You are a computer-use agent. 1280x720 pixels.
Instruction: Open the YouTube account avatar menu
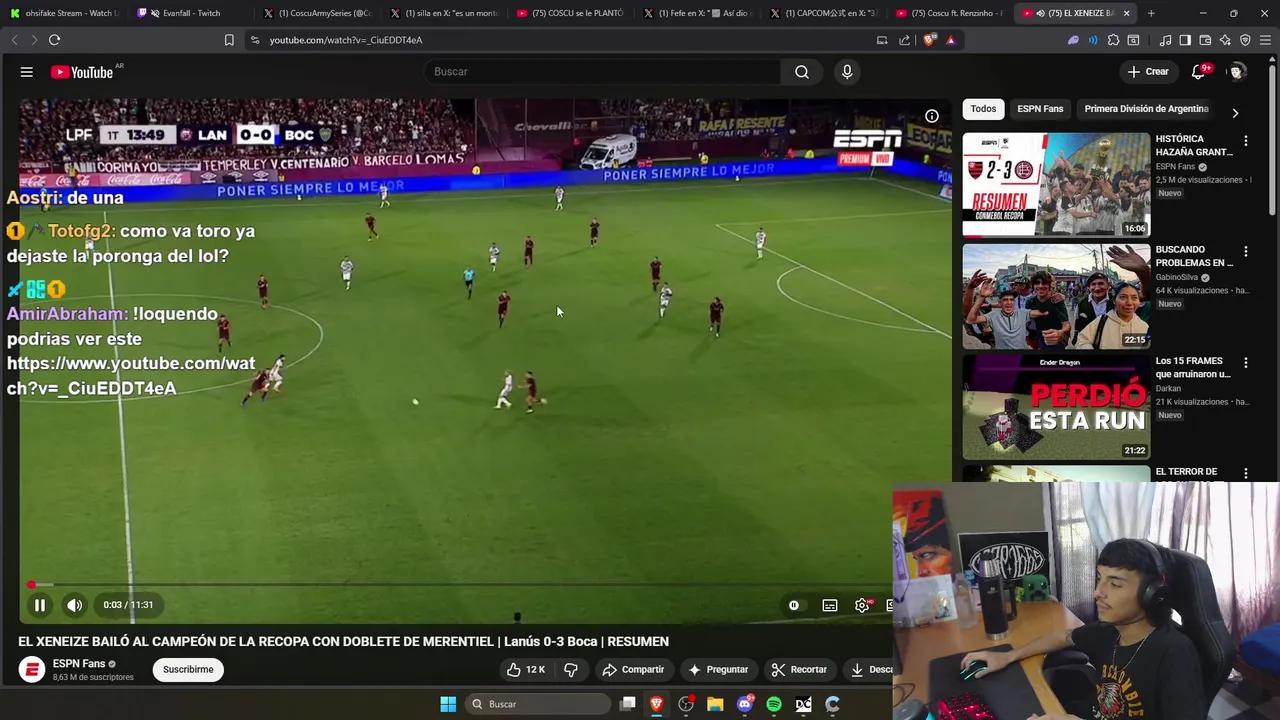[1237, 72]
